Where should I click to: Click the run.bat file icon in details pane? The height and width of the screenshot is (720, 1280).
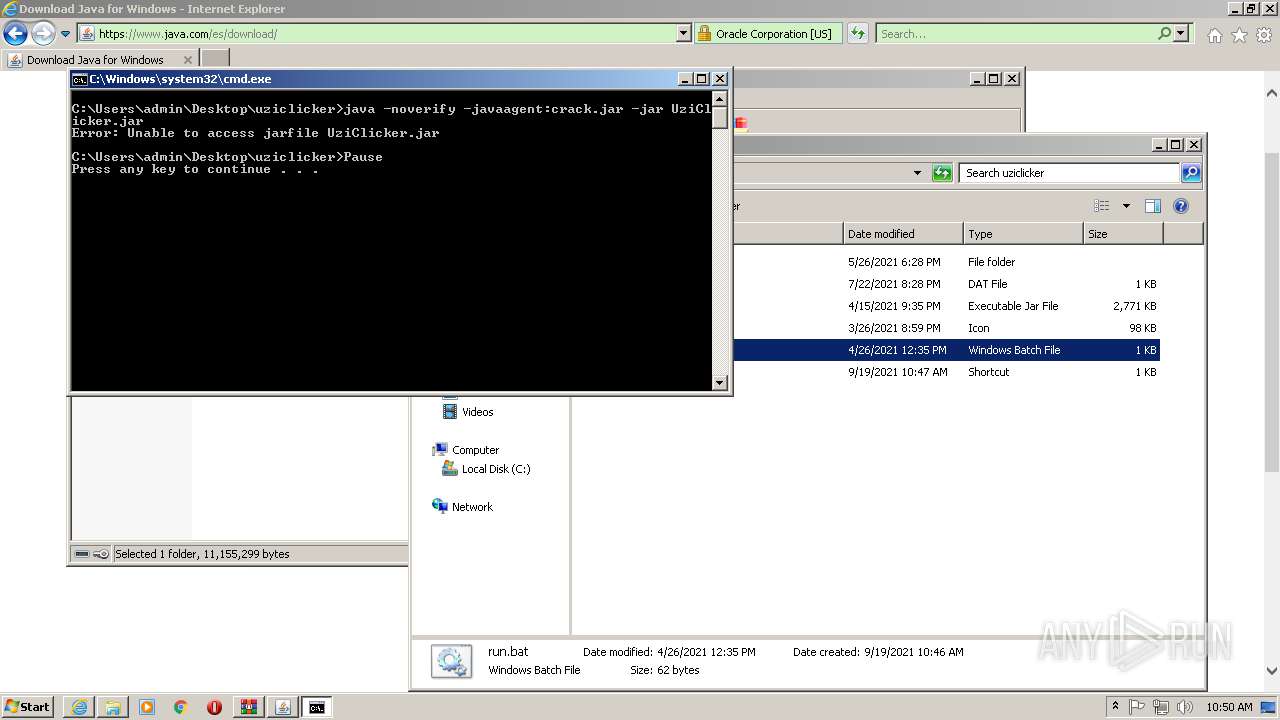pos(451,661)
